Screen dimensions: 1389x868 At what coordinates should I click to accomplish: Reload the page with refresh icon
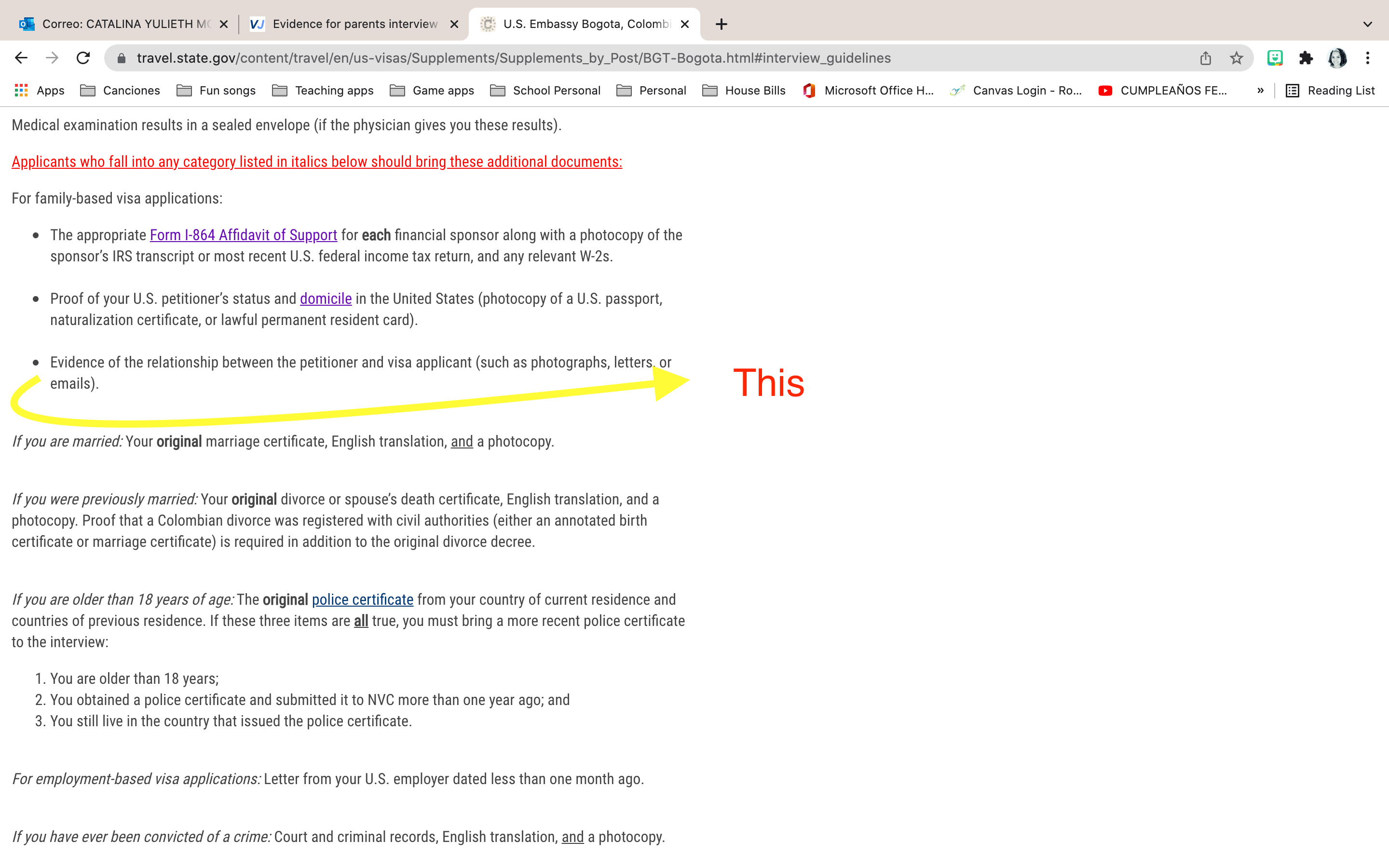click(x=83, y=58)
